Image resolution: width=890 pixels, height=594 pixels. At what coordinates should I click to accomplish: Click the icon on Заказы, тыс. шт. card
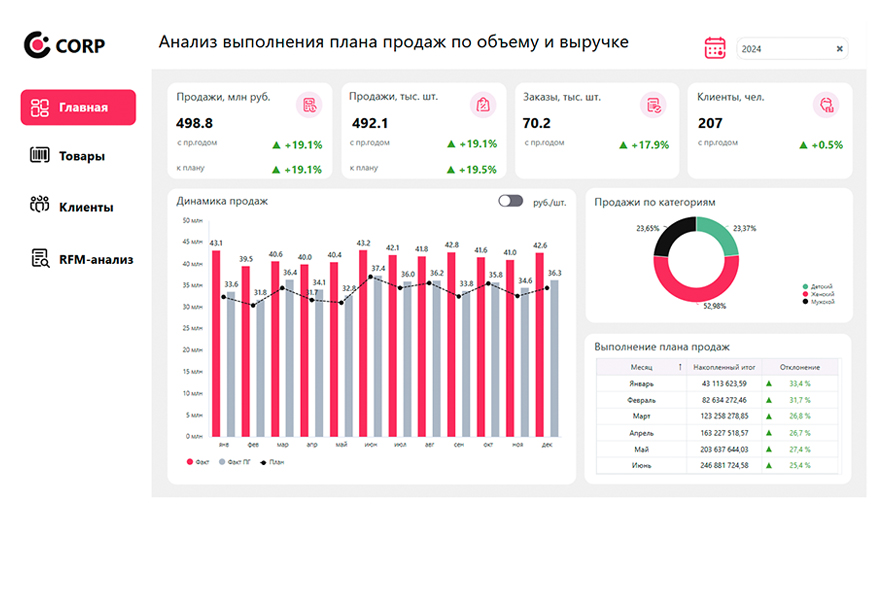(653, 104)
